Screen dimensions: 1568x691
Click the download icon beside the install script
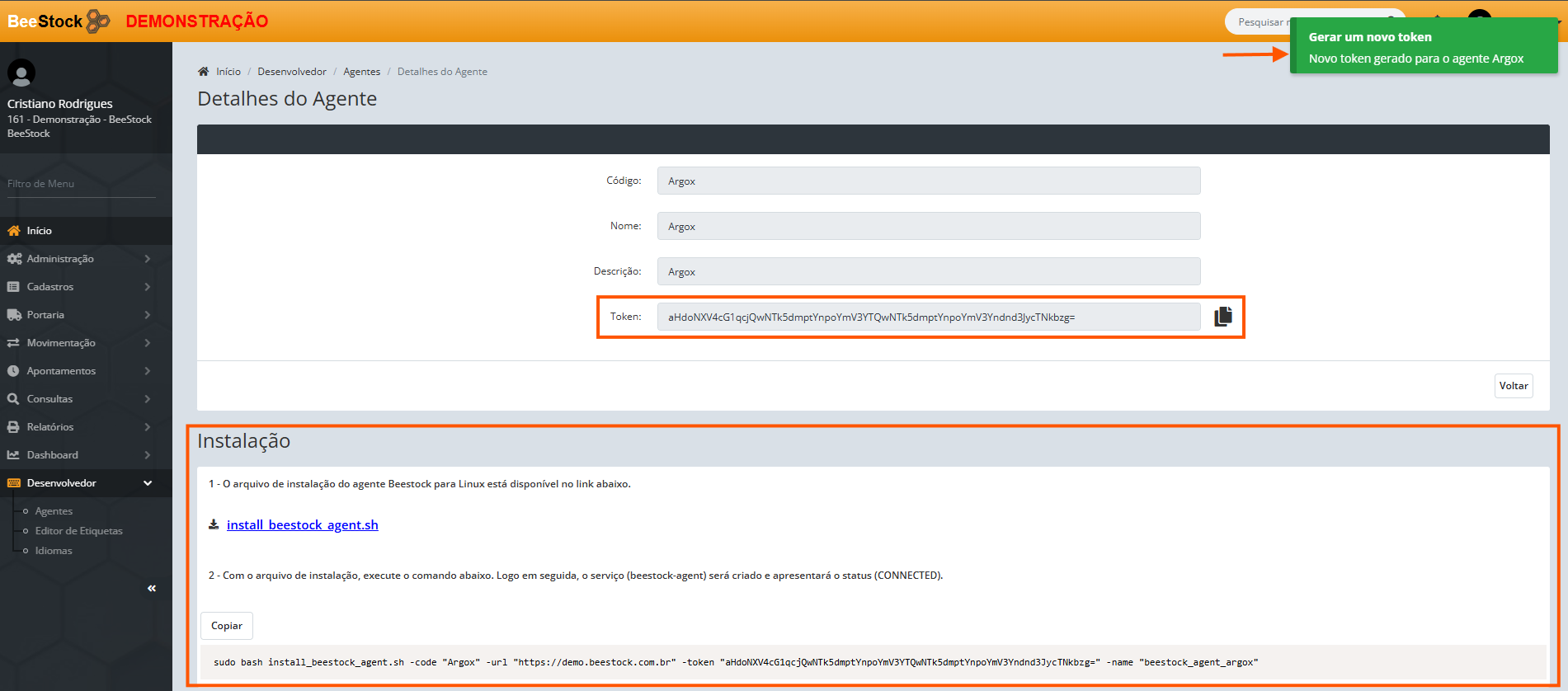click(214, 524)
